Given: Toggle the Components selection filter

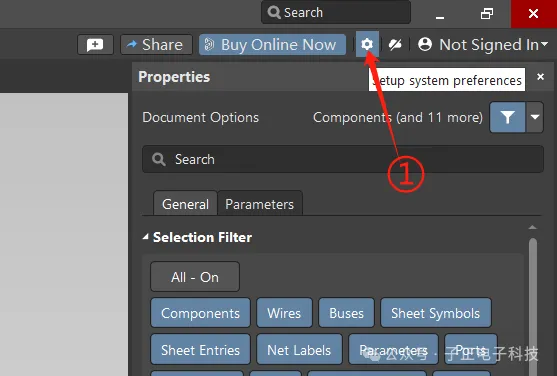Looking at the screenshot, I should [200, 313].
